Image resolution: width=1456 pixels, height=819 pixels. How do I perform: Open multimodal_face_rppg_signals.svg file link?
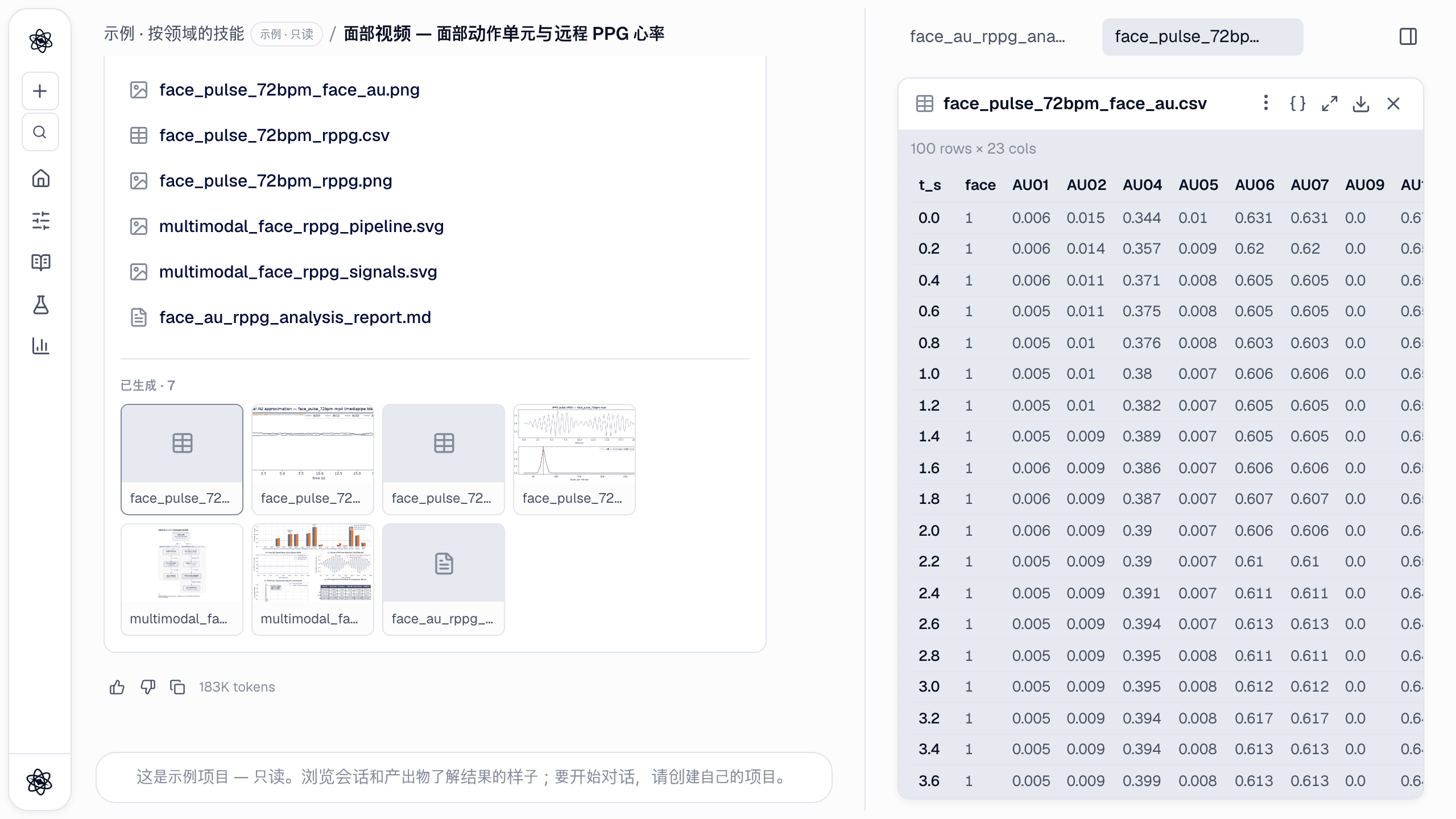pyautogui.click(x=298, y=272)
